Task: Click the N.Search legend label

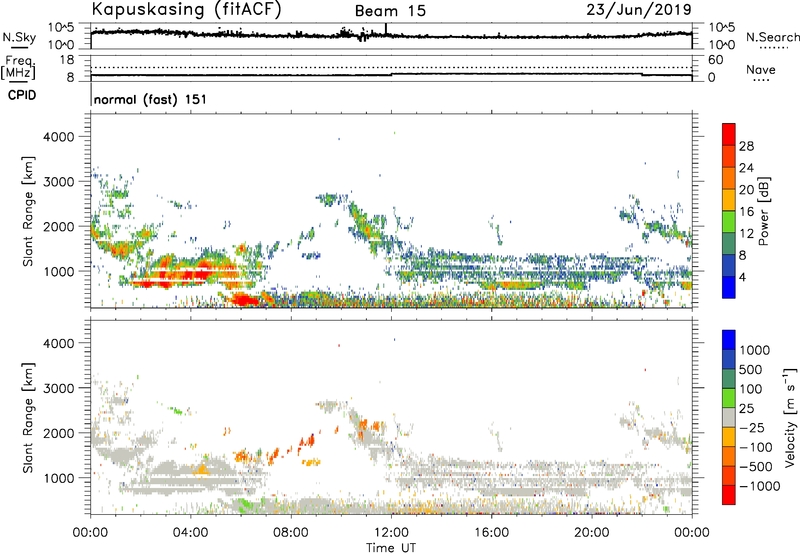Action: 772,37
